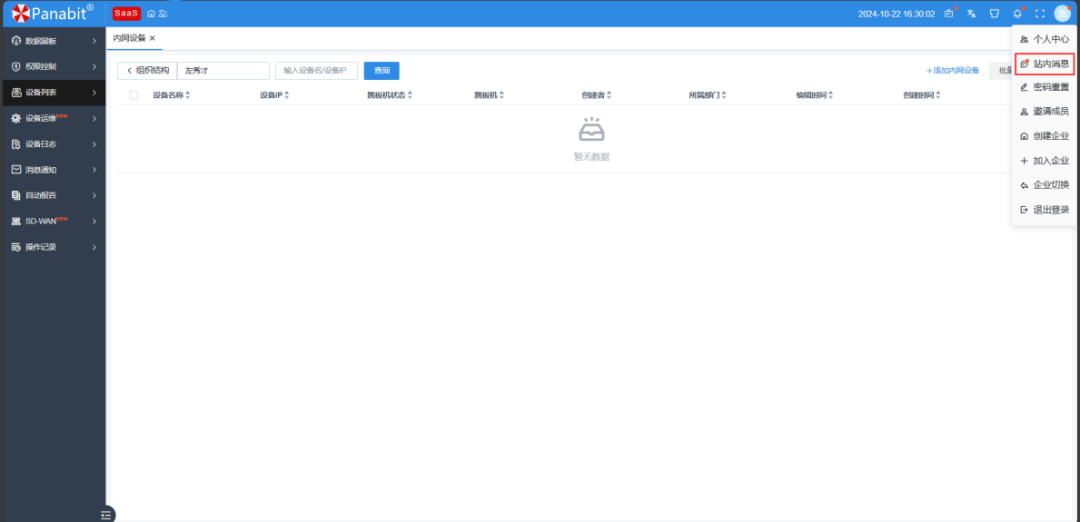Open the home icon beside SaaS badge

coord(152,14)
